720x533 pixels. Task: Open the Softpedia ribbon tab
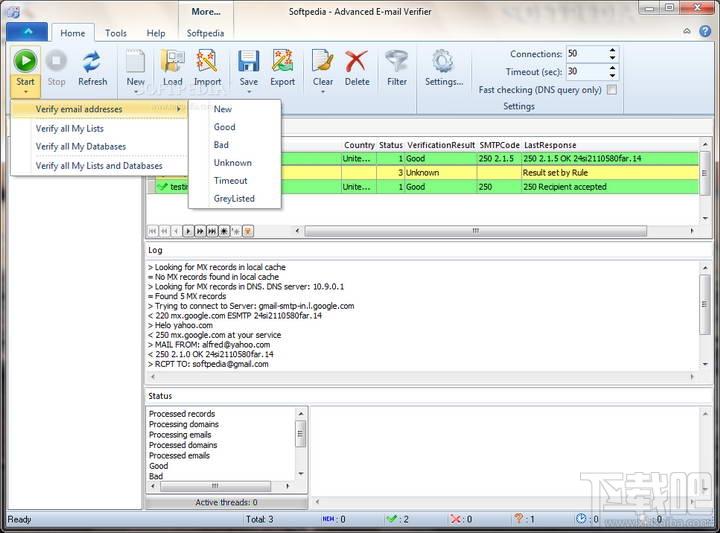pos(205,33)
